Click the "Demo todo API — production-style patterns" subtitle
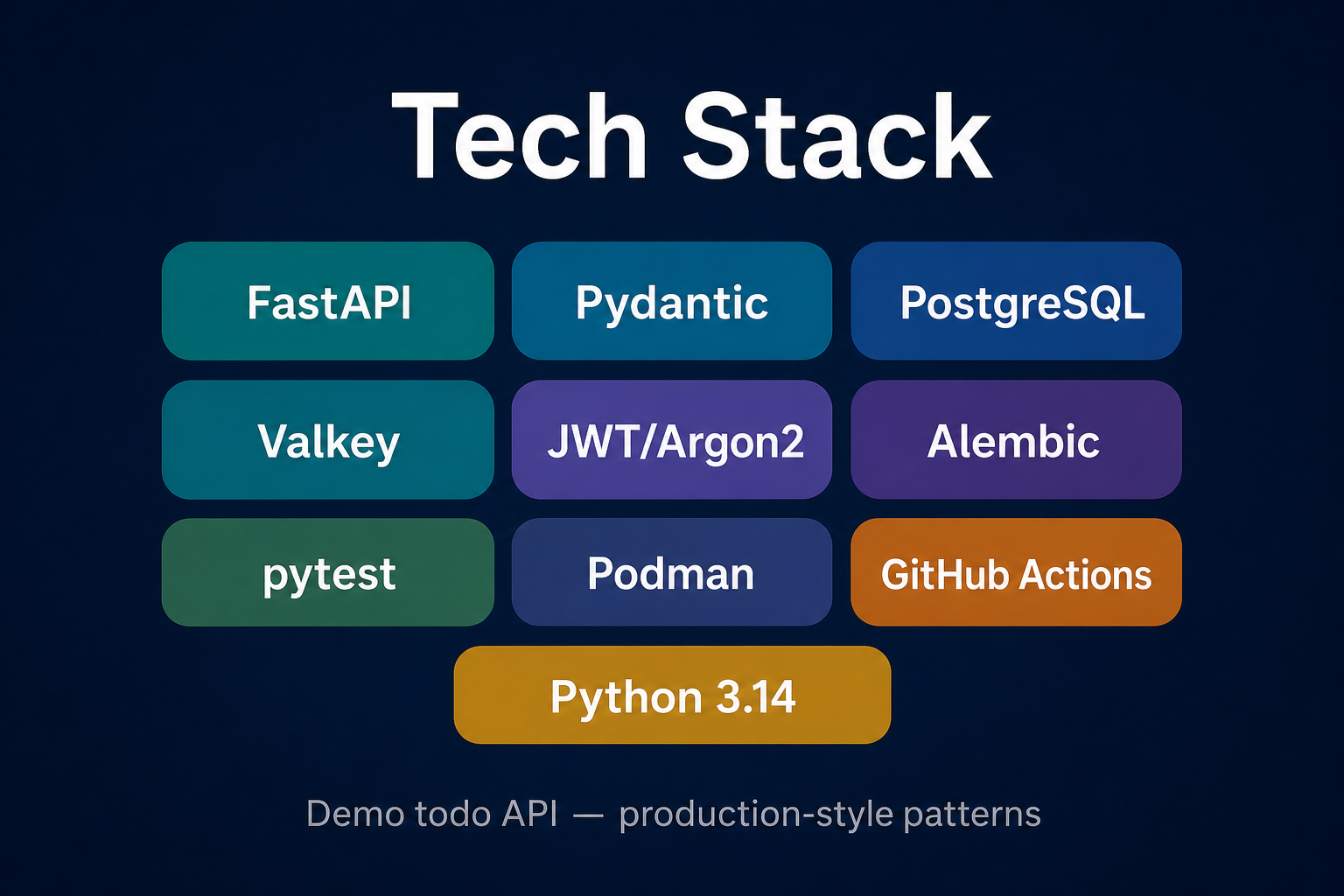 click(674, 814)
